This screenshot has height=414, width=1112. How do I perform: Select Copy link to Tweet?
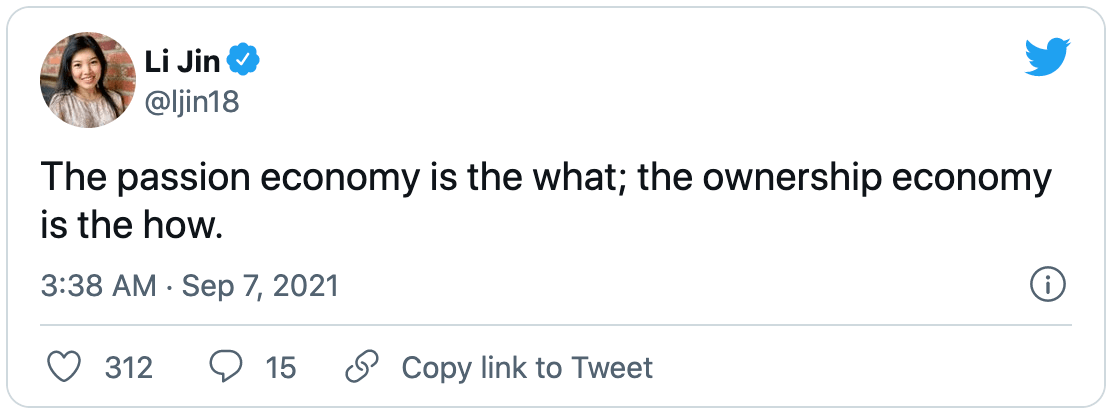(x=526, y=367)
